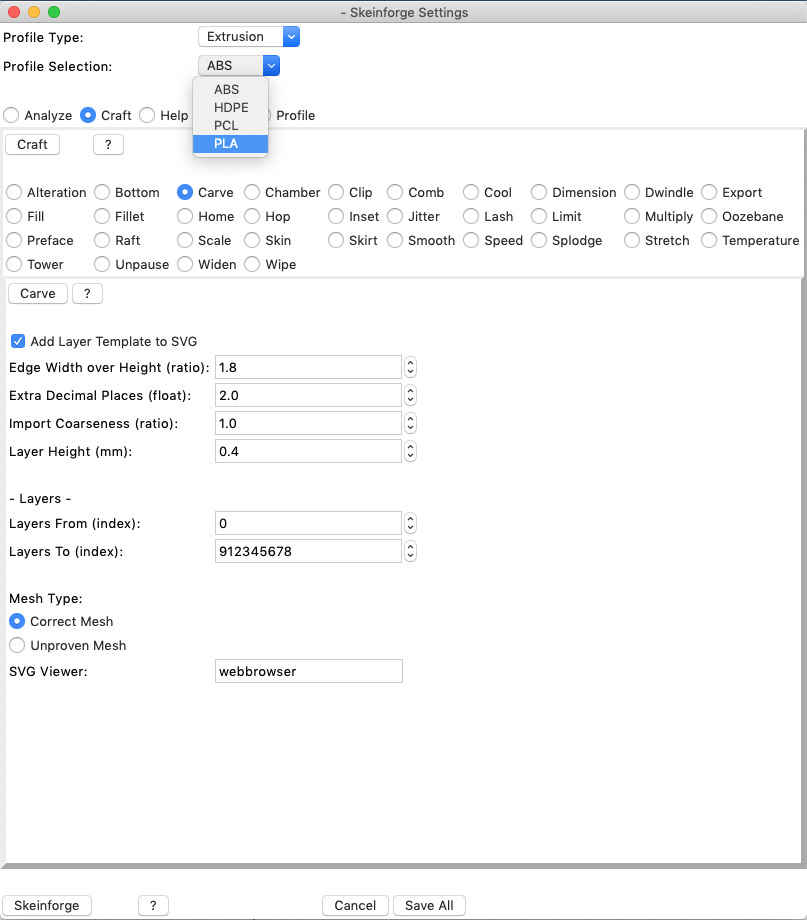Image resolution: width=807 pixels, height=920 pixels.
Task: Select the Temperature plugin option
Action: tap(709, 241)
